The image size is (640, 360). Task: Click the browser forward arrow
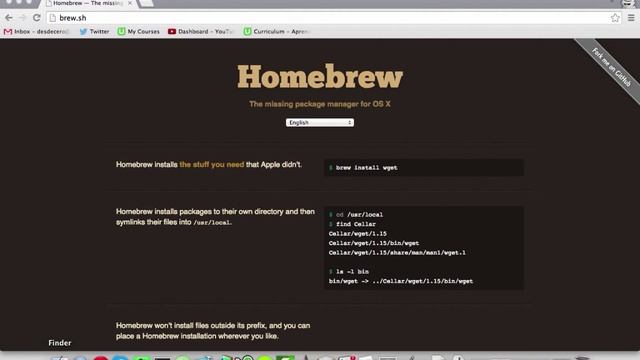click(x=22, y=18)
